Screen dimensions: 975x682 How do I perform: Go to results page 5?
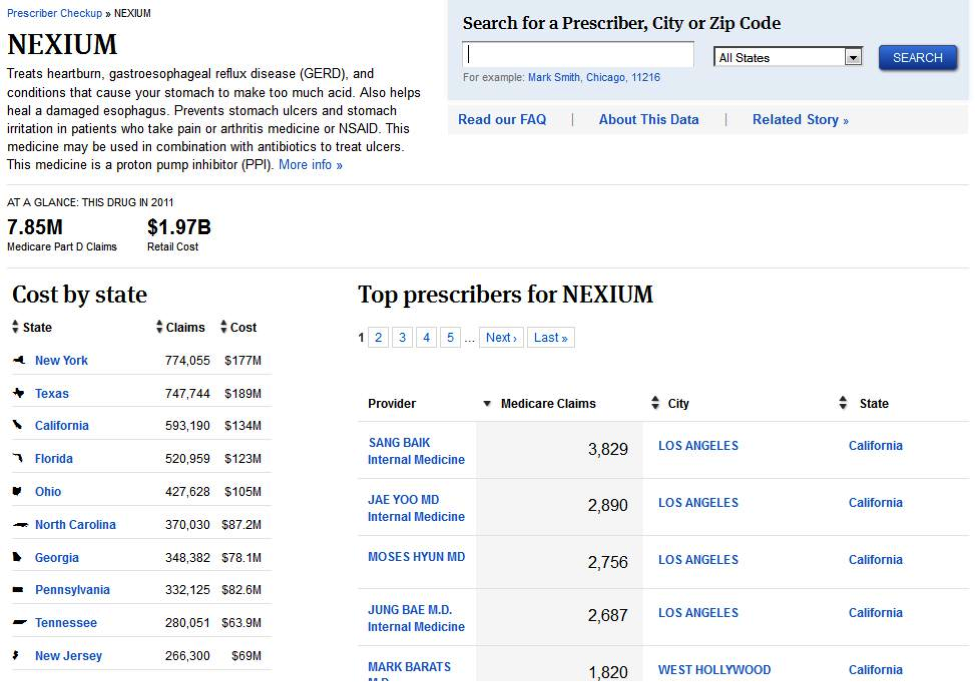tap(450, 338)
